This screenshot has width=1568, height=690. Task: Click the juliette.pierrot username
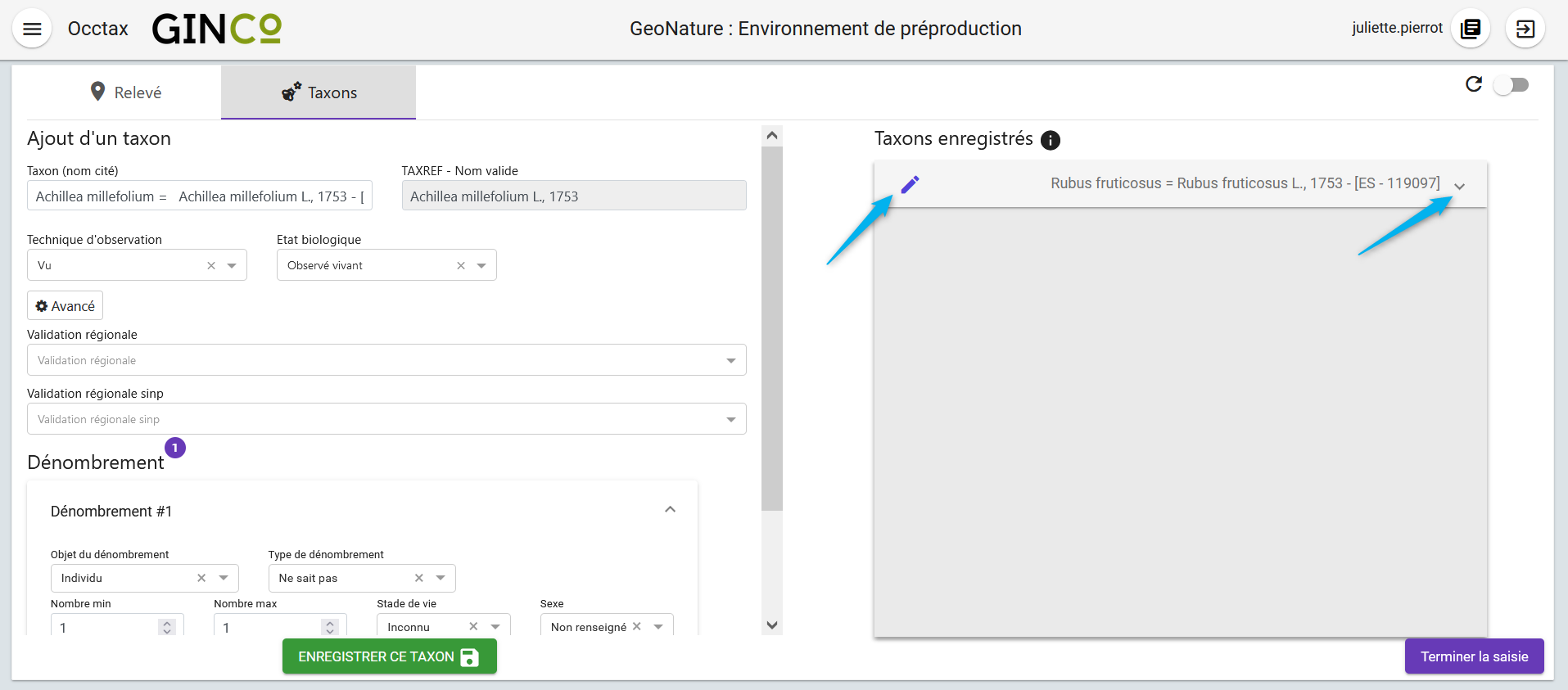pyautogui.click(x=1397, y=28)
